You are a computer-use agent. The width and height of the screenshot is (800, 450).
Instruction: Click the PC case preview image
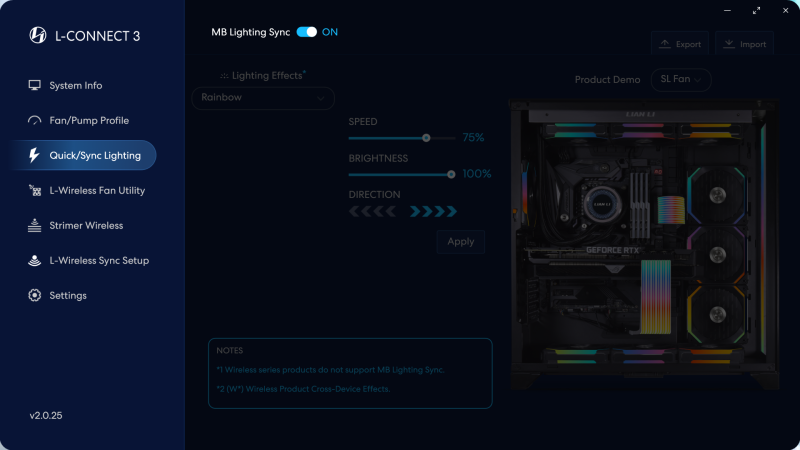[x=644, y=244]
